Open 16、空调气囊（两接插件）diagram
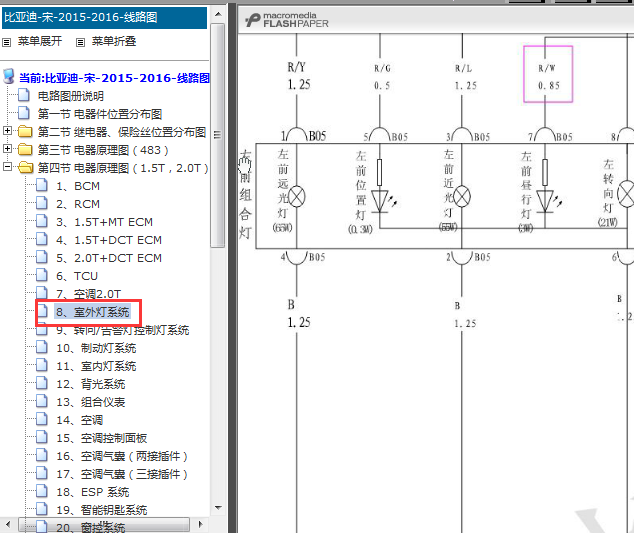The image size is (634, 533). pos(122,456)
